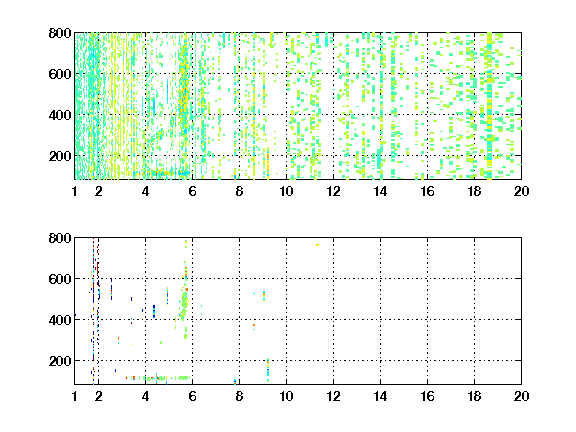
Task: Click the 600 y-axis label of bottom plot
Action: click(x=60, y=279)
